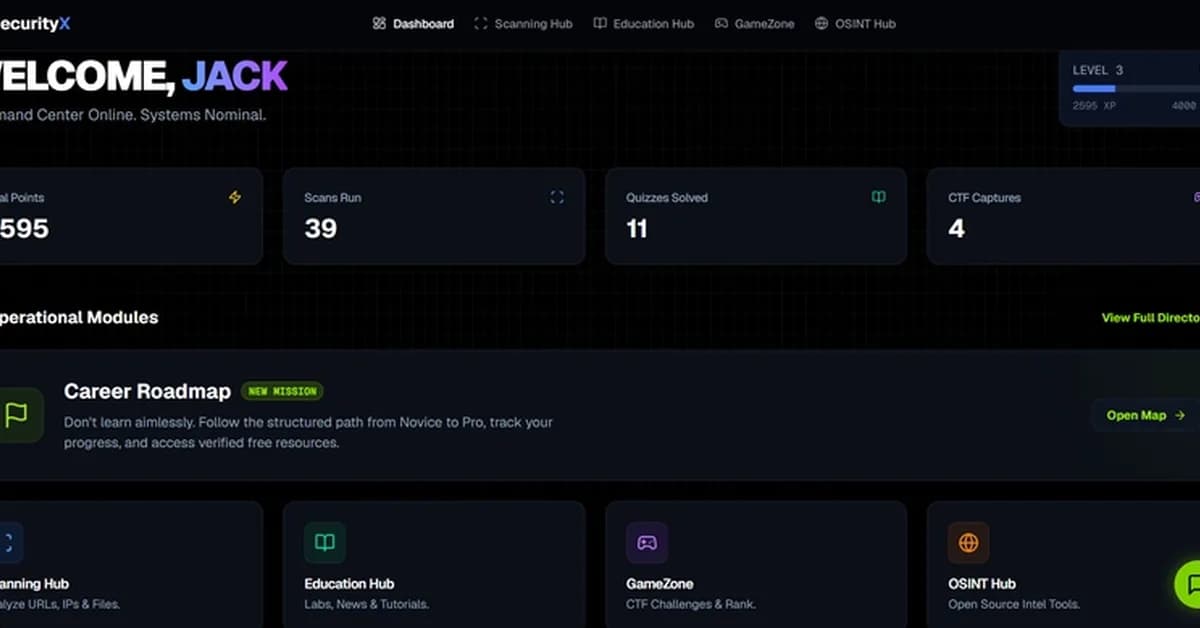Click 'CTF Challenges & Rank.' description
1200x628 pixels.
pyautogui.click(x=691, y=605)
